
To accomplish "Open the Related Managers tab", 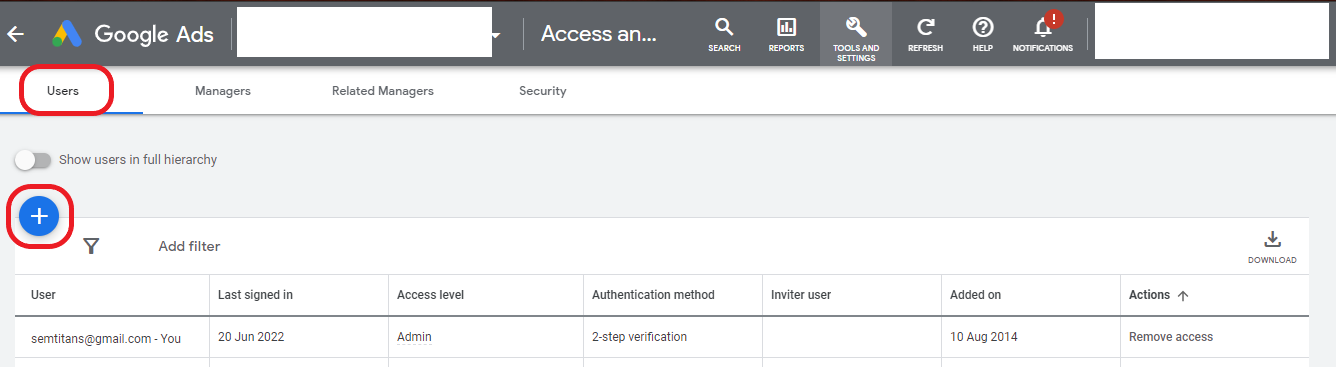I will [x=383, y=91].
